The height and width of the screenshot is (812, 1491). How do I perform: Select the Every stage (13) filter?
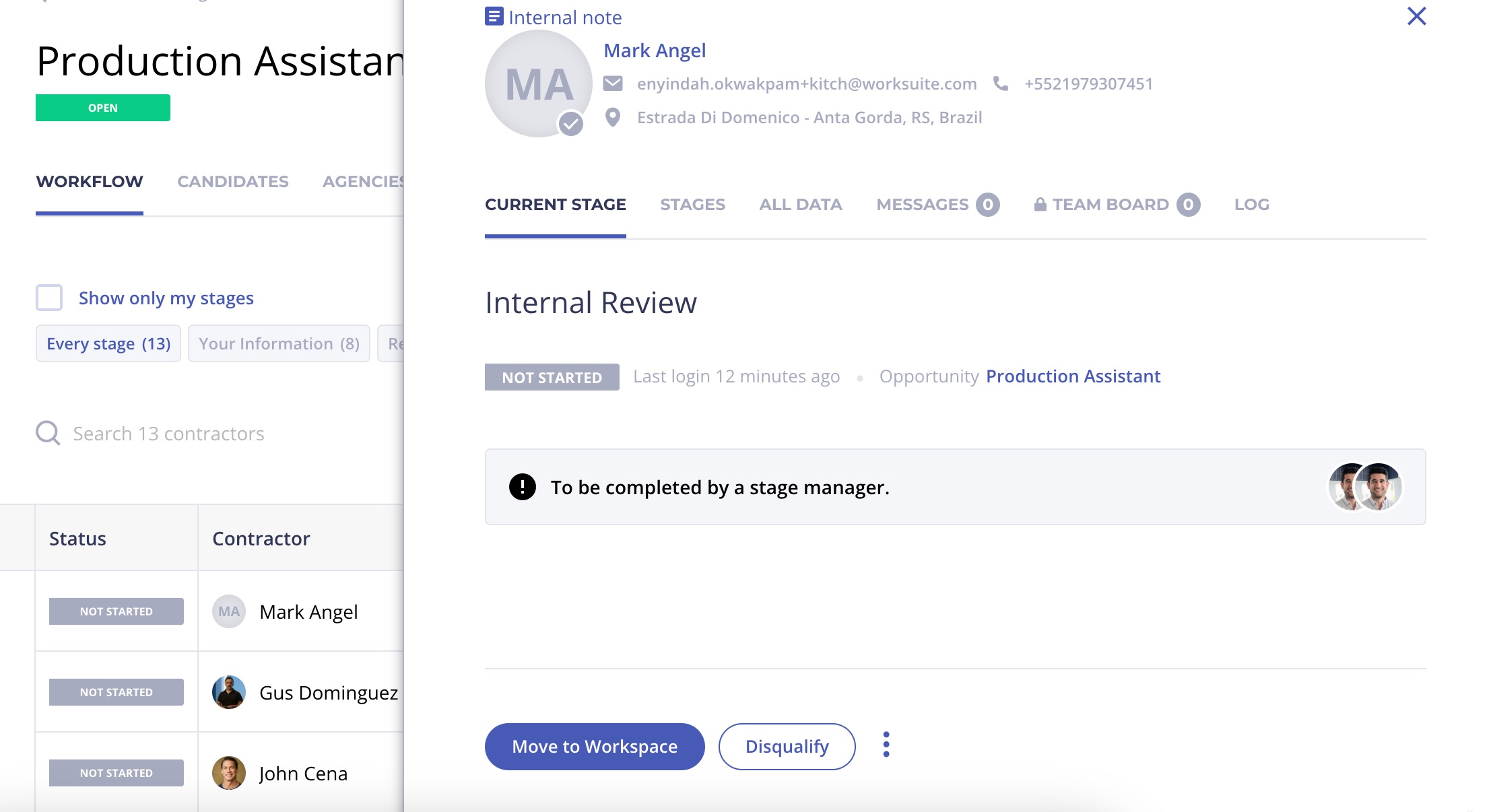coord(108,343)
